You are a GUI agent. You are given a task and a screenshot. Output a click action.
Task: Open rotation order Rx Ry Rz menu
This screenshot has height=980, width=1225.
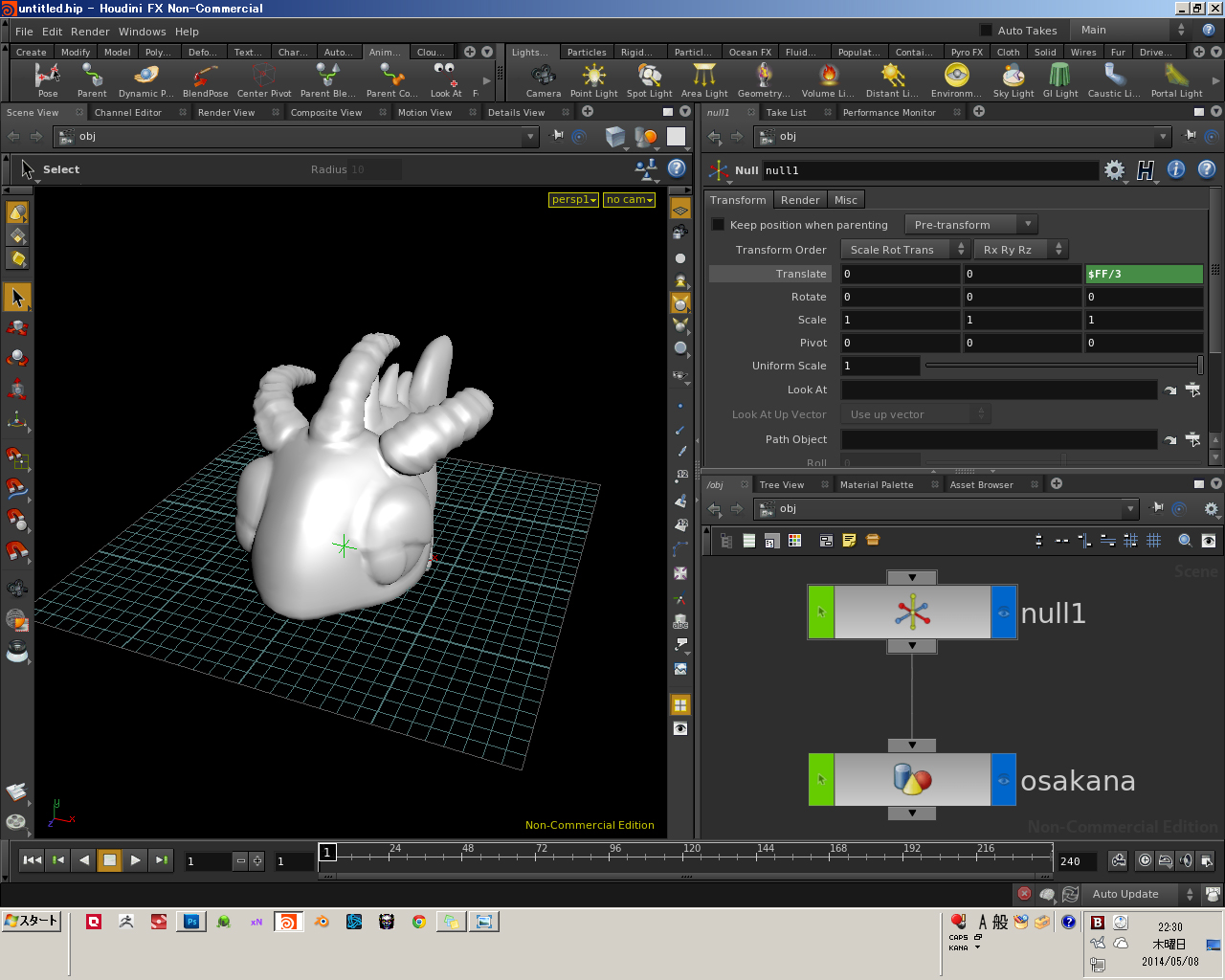pyautogui.click(x=1020, y=250)
